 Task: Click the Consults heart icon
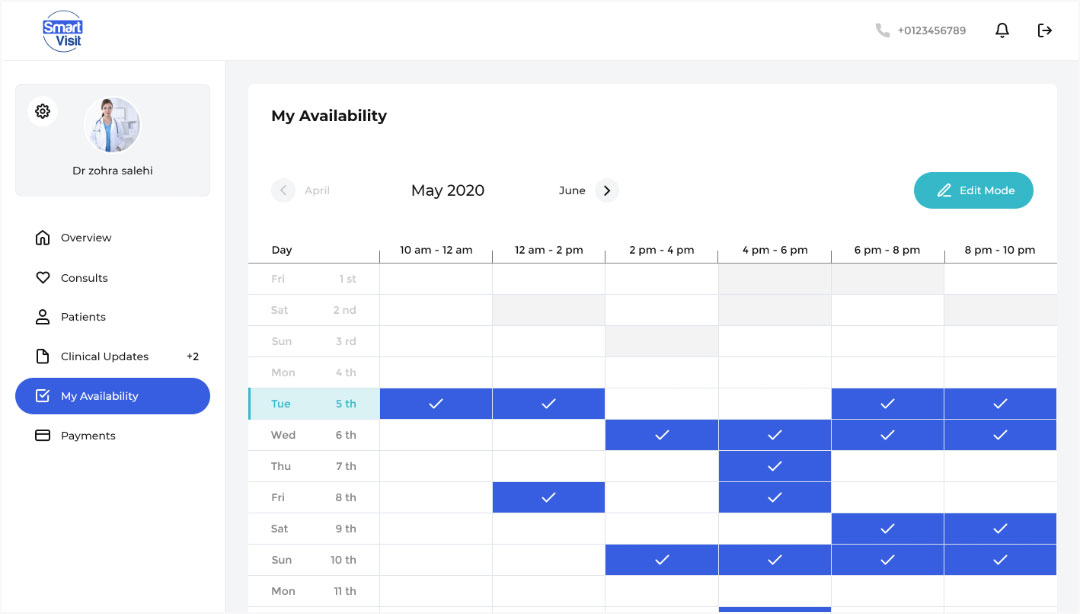[42, 278]
